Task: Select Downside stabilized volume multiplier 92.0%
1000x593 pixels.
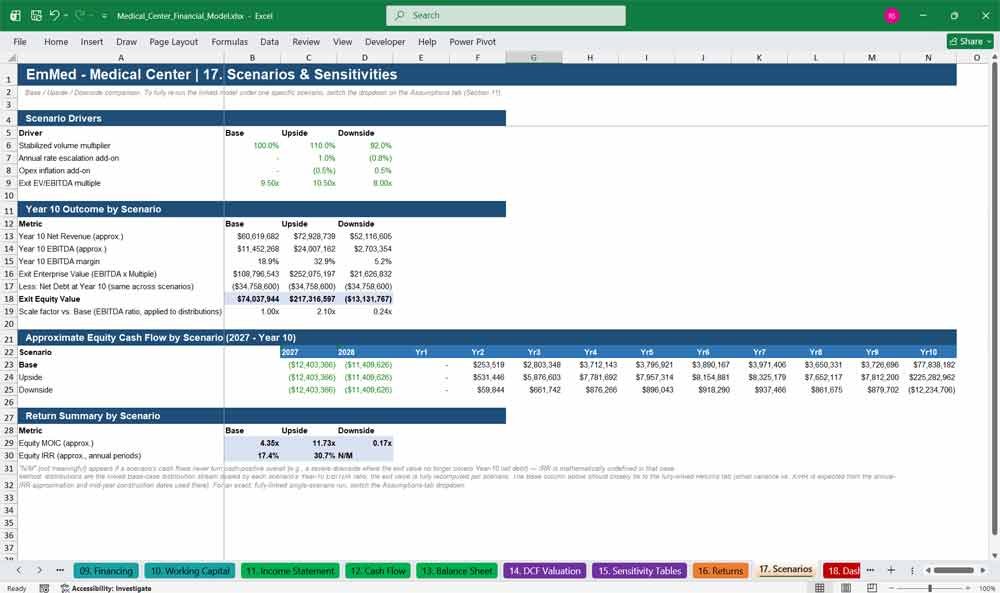Action: [365, 145]
